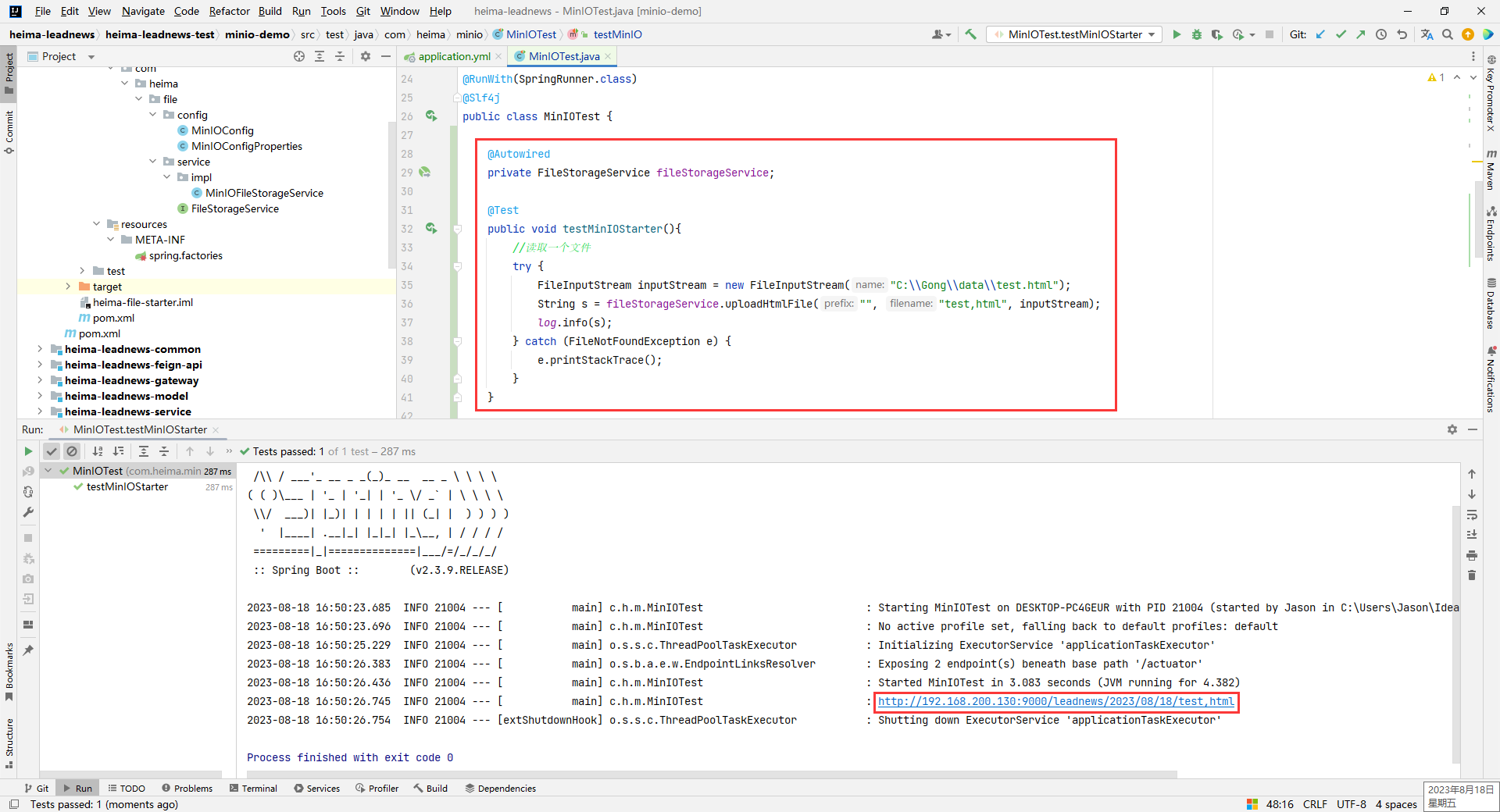This screenshot has width=1500, height=812.
Task: Run with Coverage from the main toolbar
Action: (x=1216, y=34)
